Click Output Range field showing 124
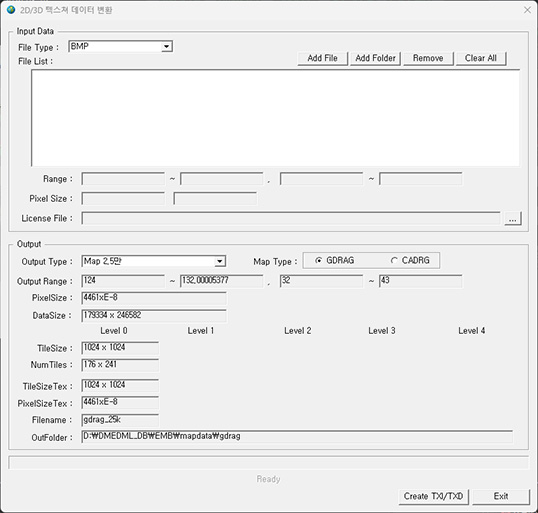Image resolution: width=538 pixels, height=513 pixels. (x=123, y=281)
